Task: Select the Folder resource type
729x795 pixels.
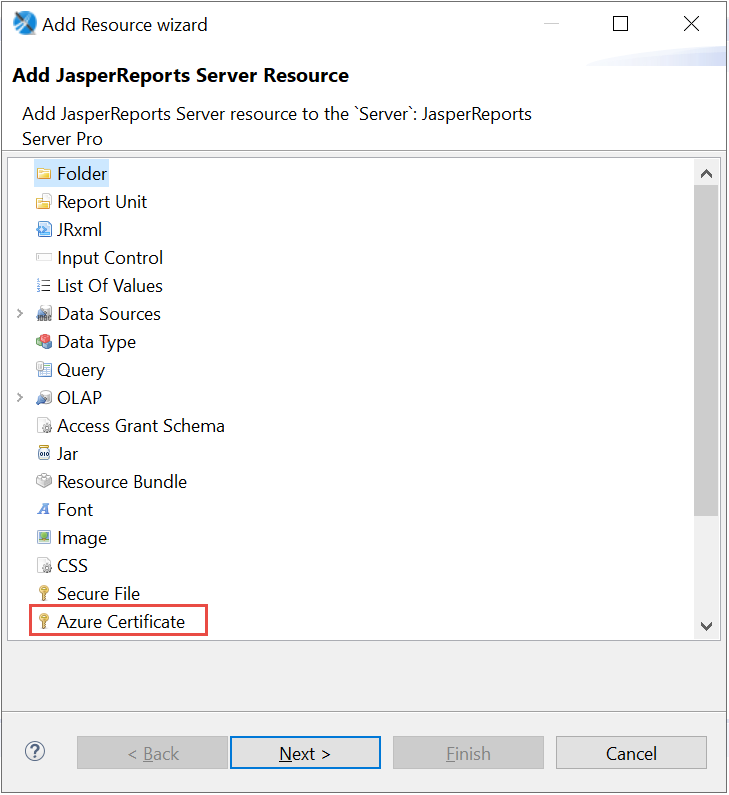Action: pos(82,174)
